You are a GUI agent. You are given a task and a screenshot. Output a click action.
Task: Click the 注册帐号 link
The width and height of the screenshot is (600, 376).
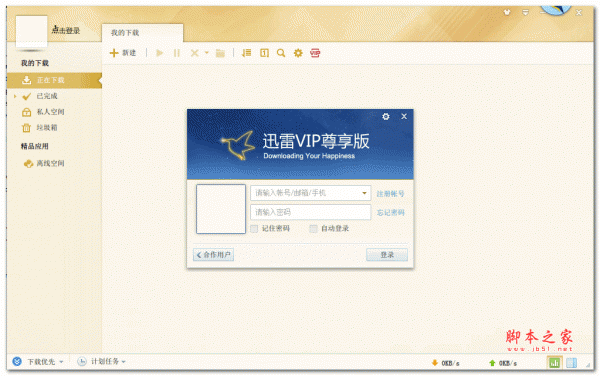(x=390, y=194)
